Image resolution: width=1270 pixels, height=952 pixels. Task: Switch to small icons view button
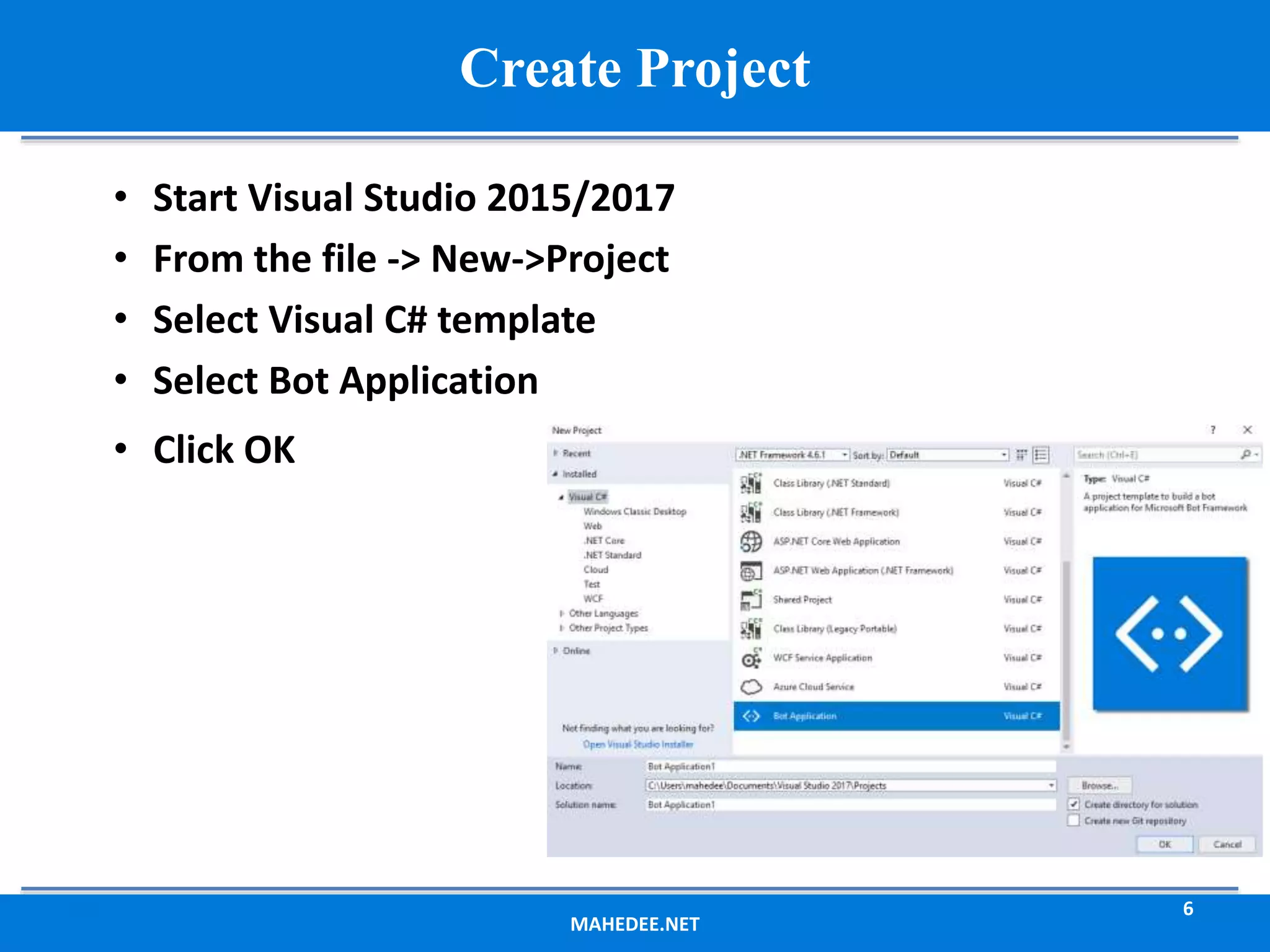point(1021,455)
